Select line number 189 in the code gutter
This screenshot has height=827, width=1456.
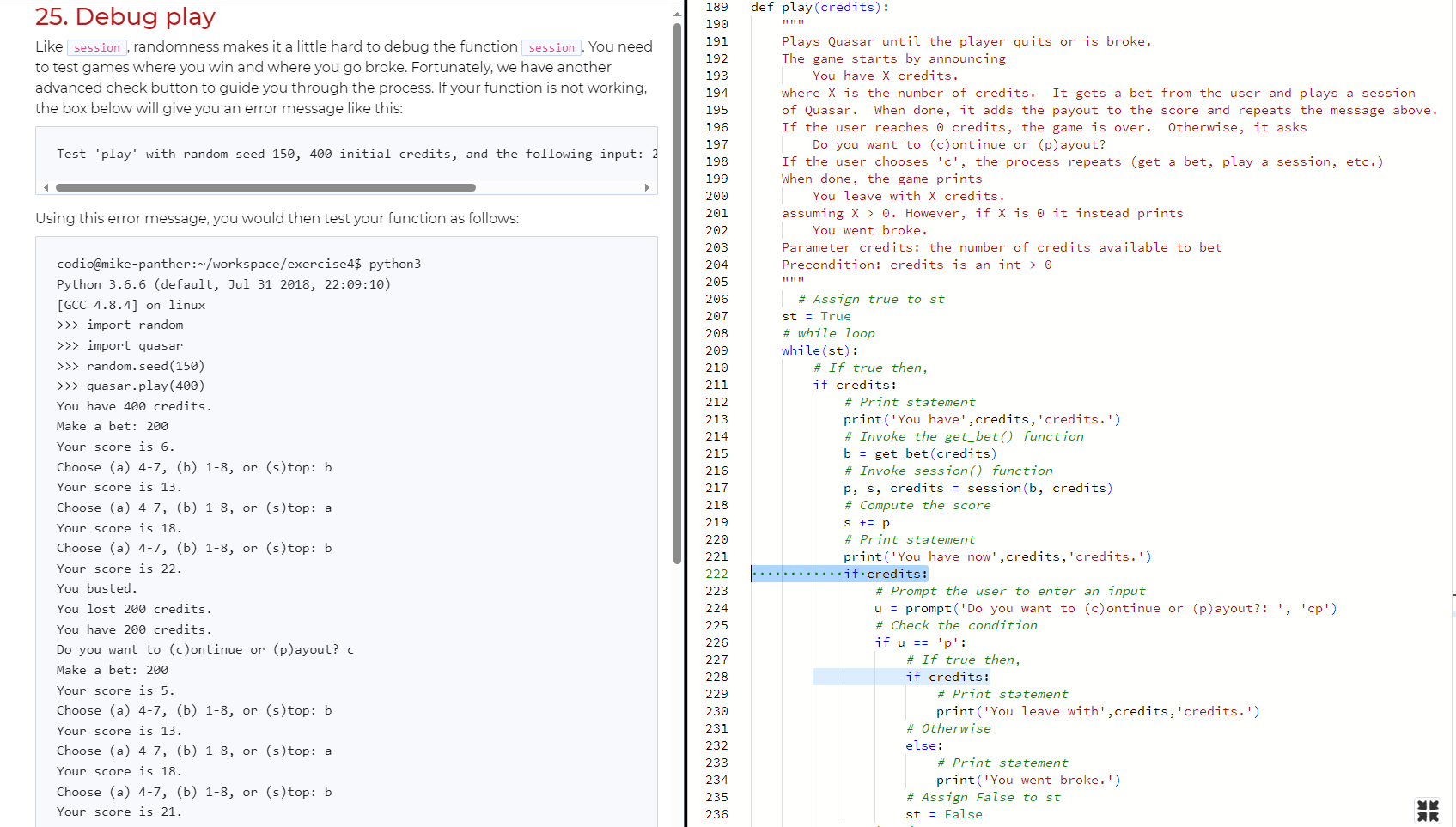[x=716, y=7]
